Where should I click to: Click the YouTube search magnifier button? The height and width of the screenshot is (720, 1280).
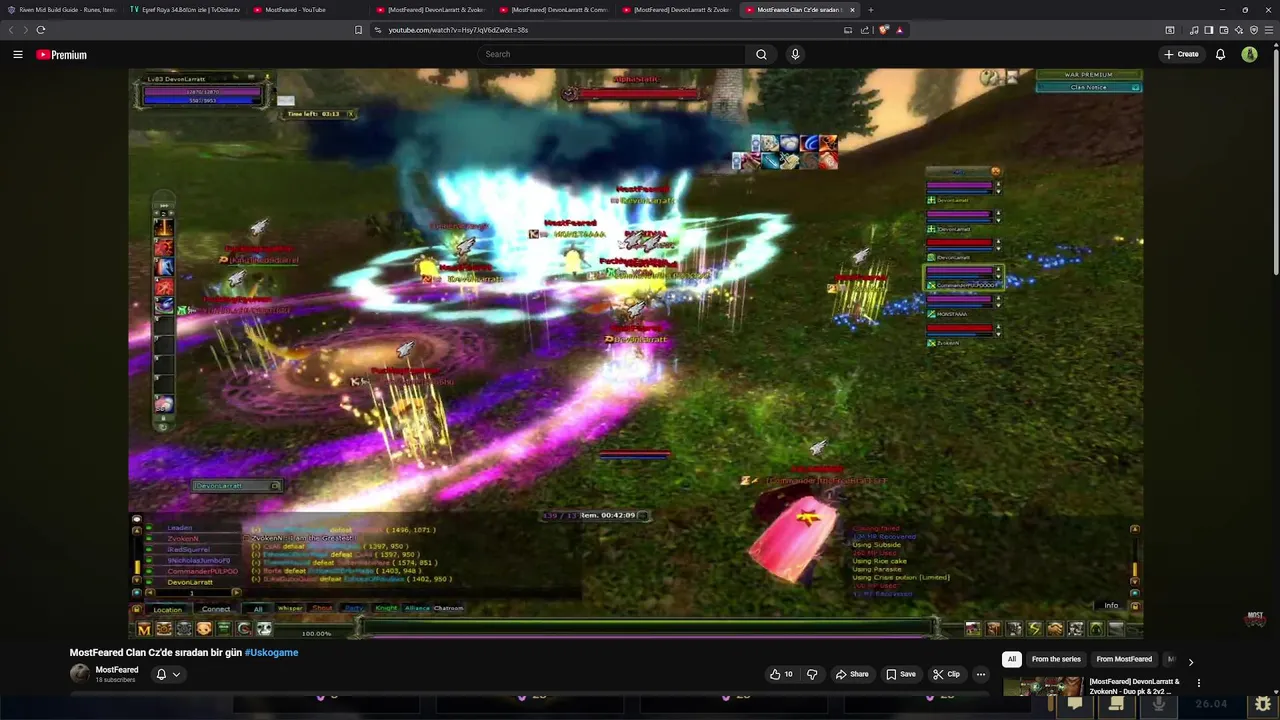pos(761,54)
